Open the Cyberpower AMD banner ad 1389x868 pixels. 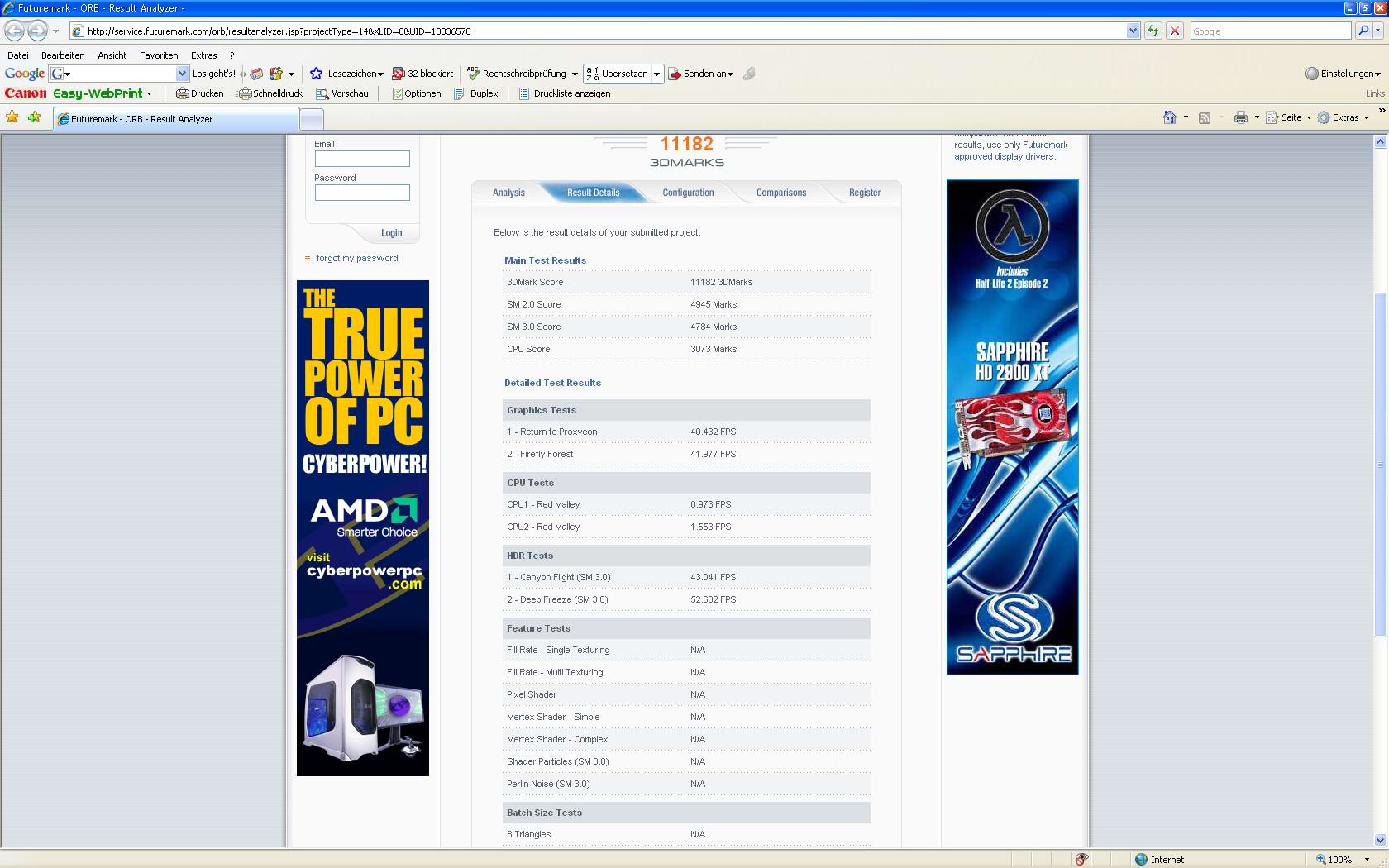pyautogui.click(x=363, y=528)
